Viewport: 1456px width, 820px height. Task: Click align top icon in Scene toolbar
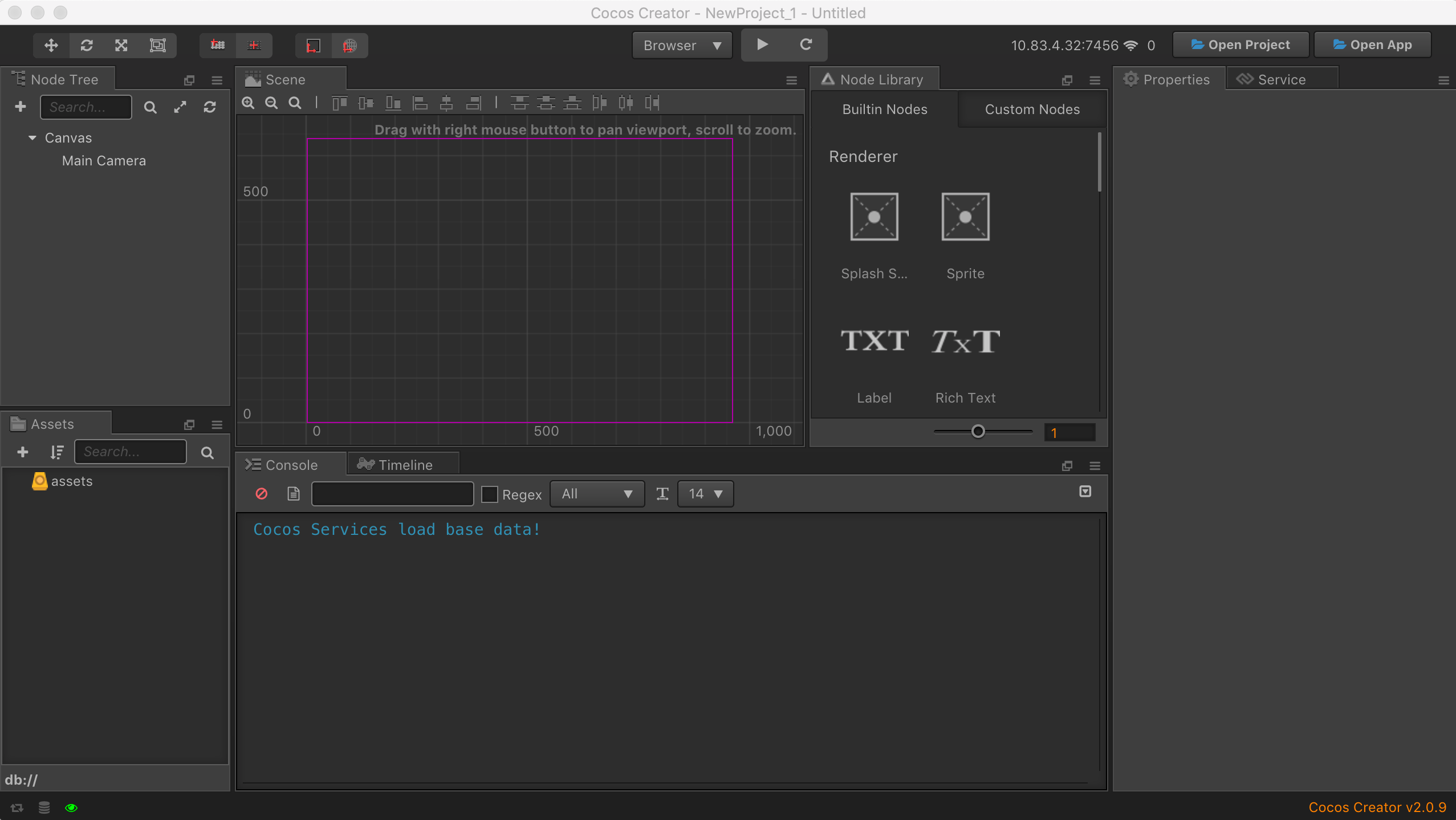click(340, 103)
